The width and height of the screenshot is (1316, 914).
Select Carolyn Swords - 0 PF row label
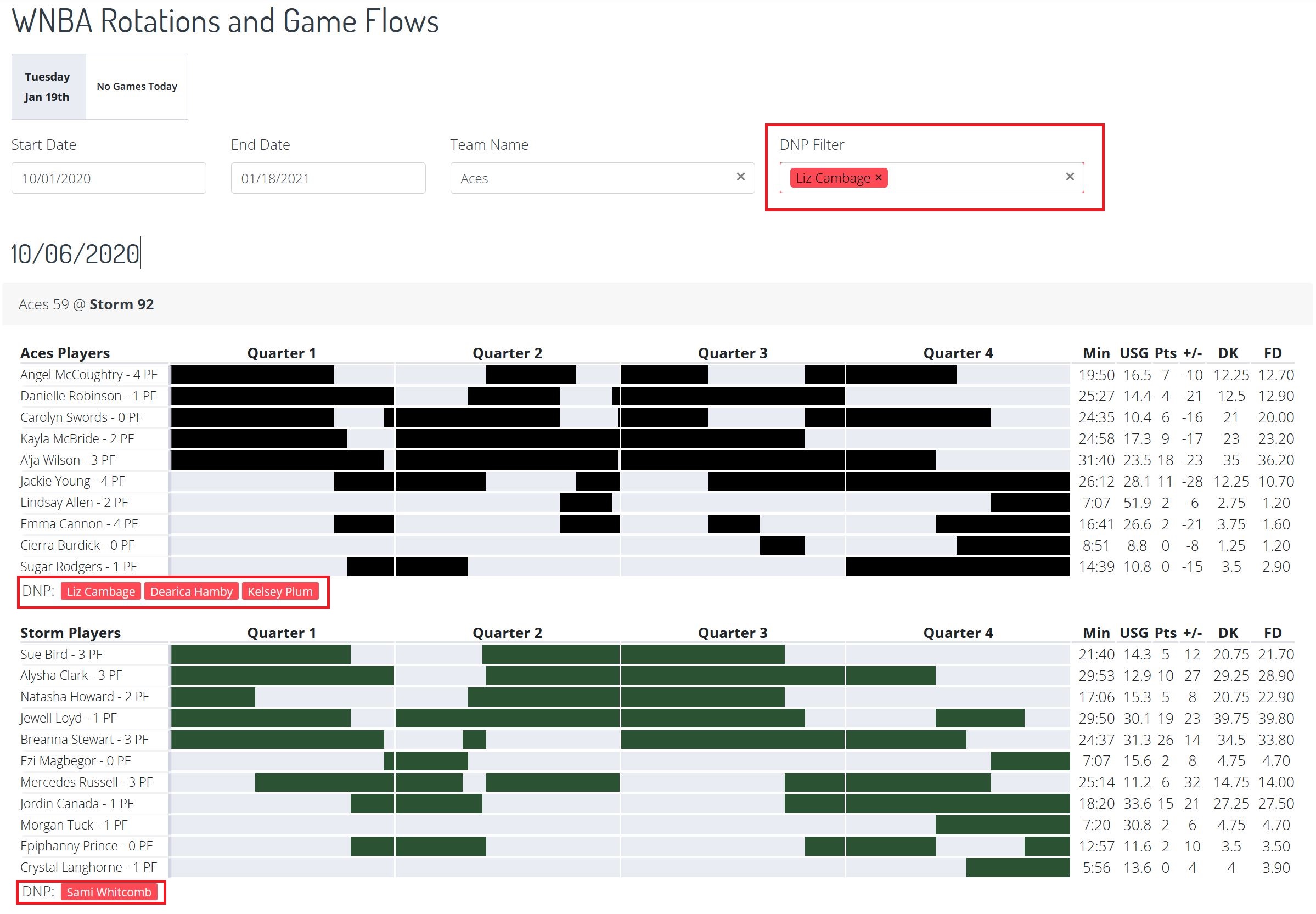(81, 417)
